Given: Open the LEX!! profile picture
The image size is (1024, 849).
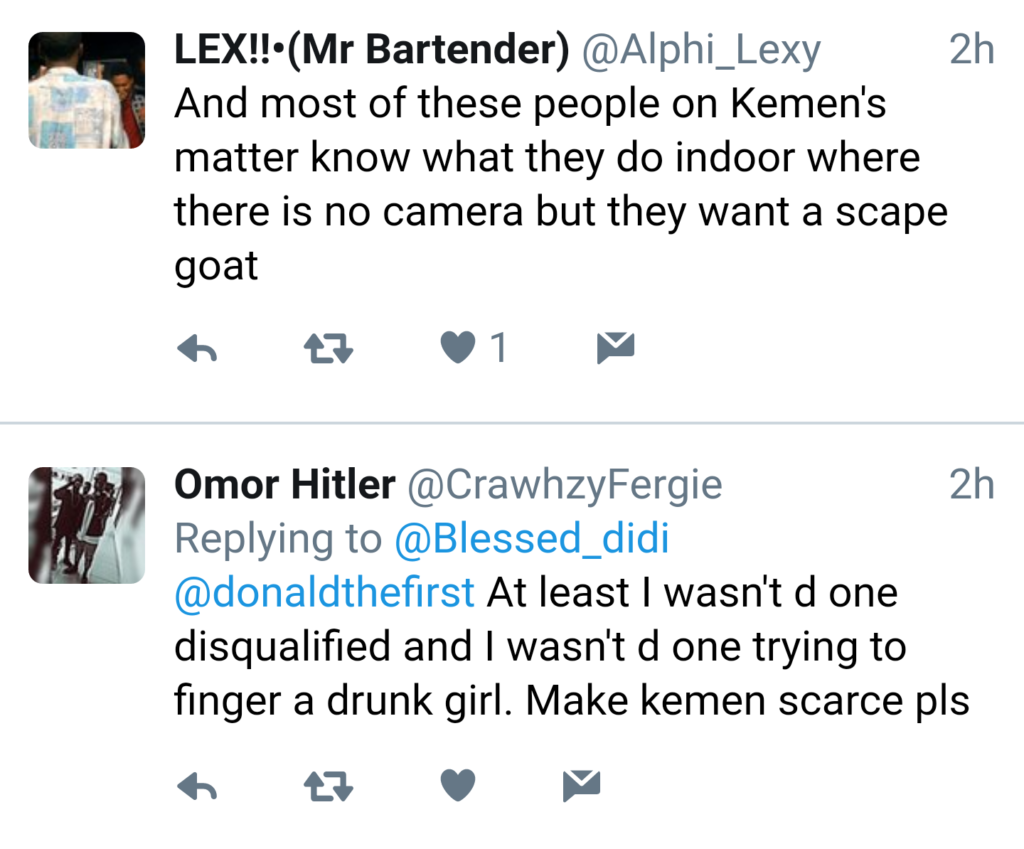Looking at the screenshot, I should pyautogui.click(x=86, y=90).
